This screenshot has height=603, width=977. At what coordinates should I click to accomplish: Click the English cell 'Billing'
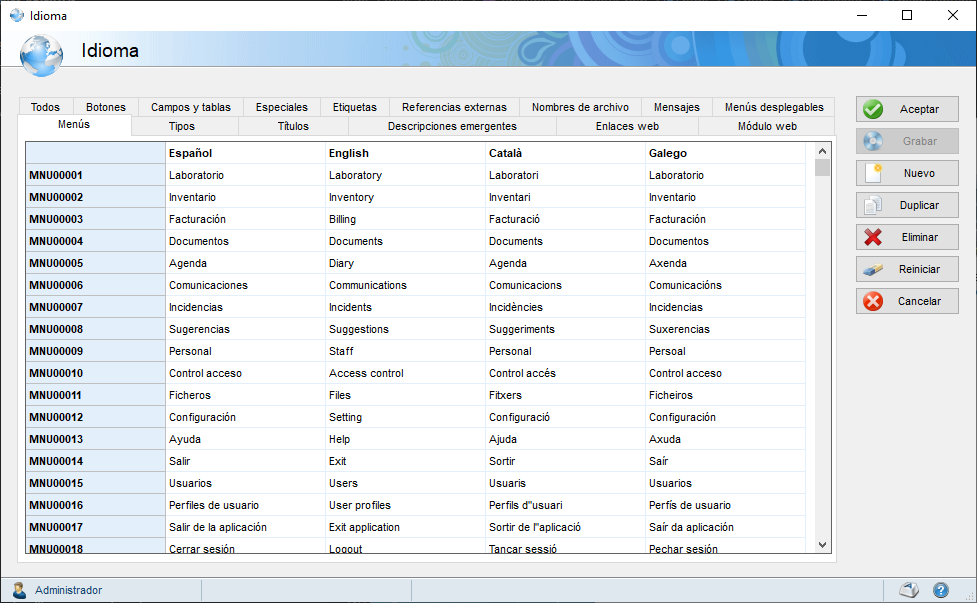[405, 219]
